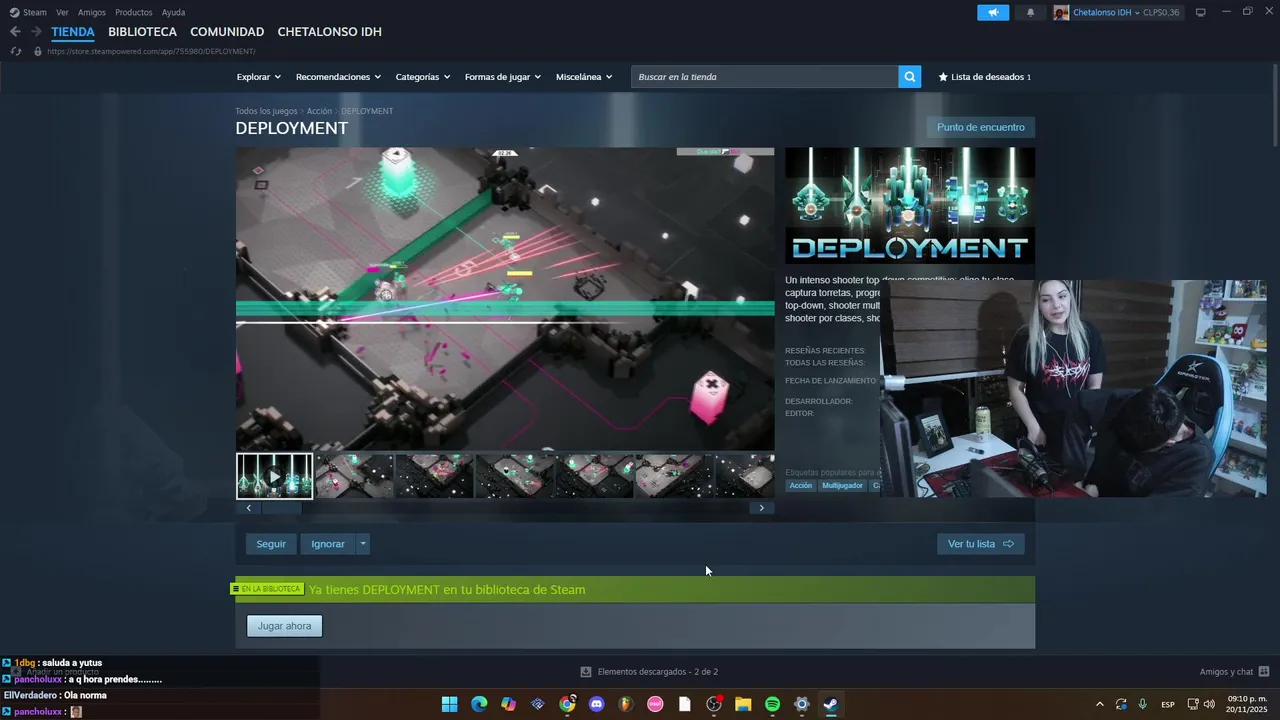The width and height of the screenshot is (1280, 720).
Task: Click the thumbnail strip slider handle
Action: (282, 508)
